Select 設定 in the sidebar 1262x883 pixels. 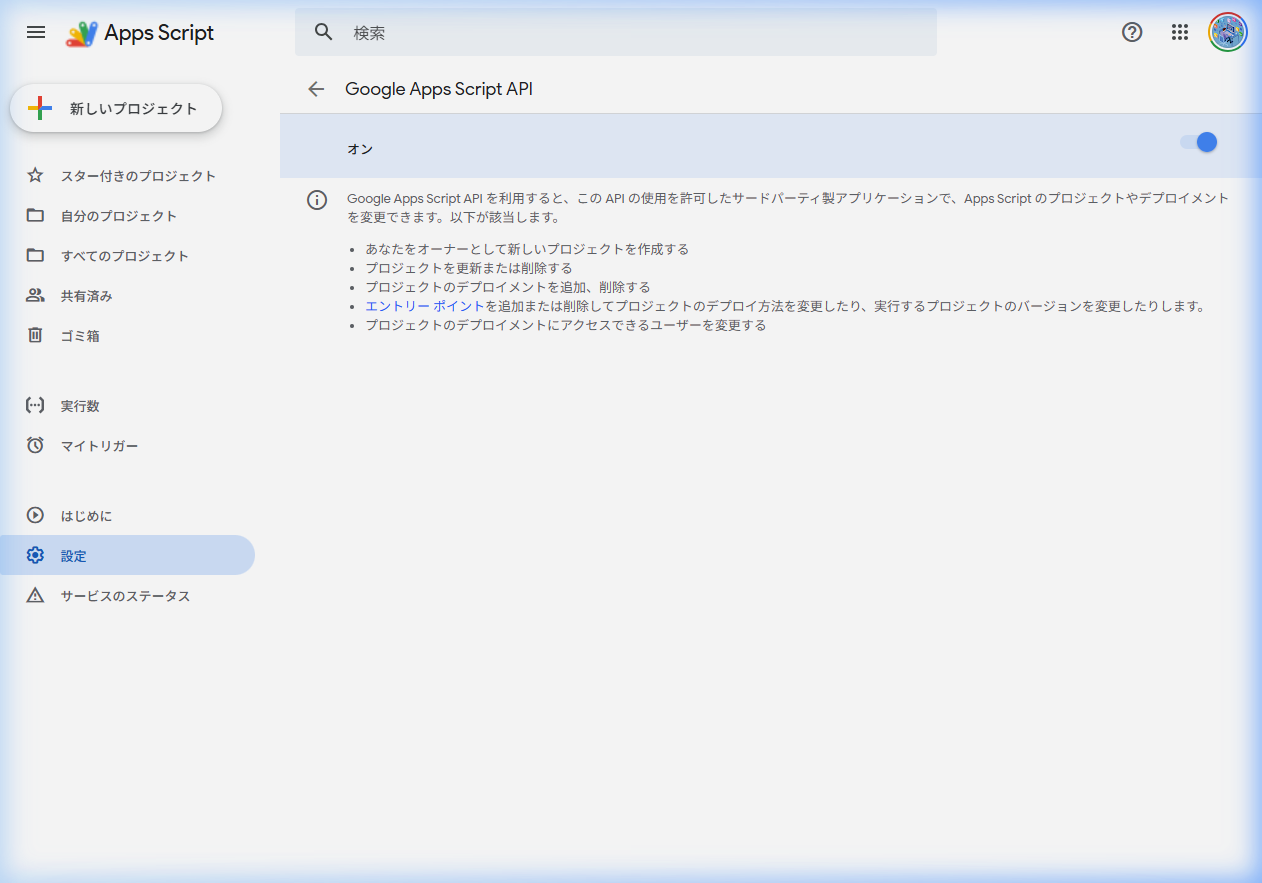127,556
